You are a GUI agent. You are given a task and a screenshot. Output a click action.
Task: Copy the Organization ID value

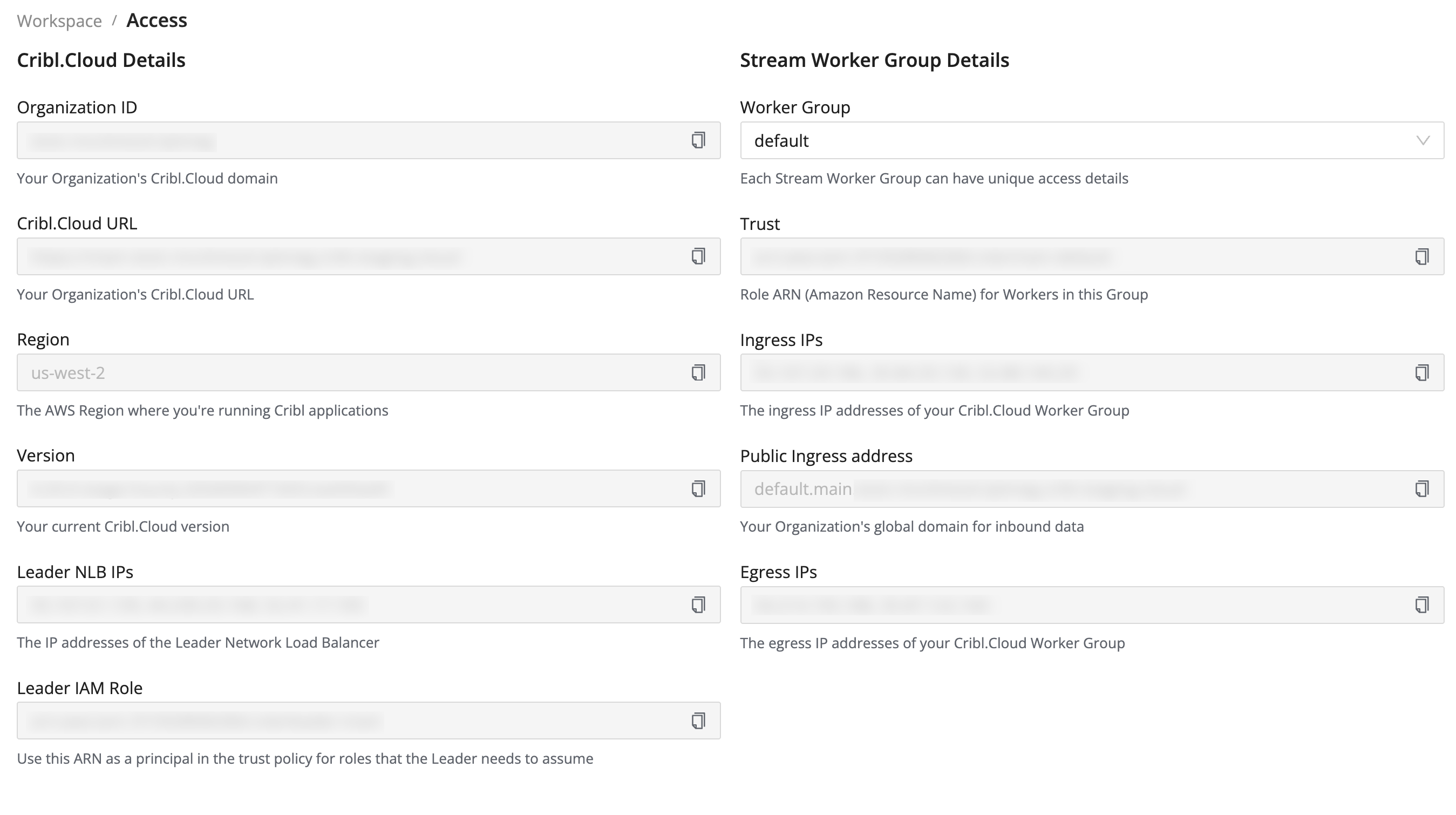(x=698, y=140)
